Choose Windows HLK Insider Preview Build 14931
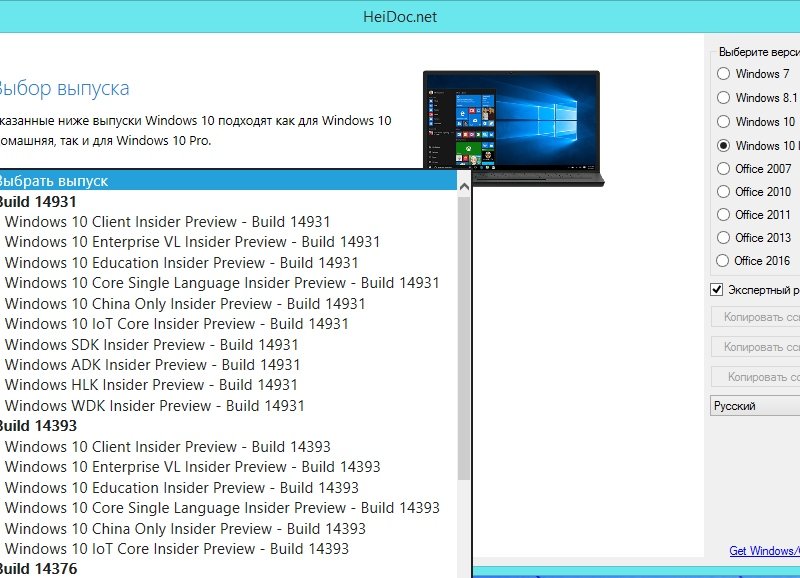Image resolution: width=800 pixels, height=578 pixels. click(228, 385)
